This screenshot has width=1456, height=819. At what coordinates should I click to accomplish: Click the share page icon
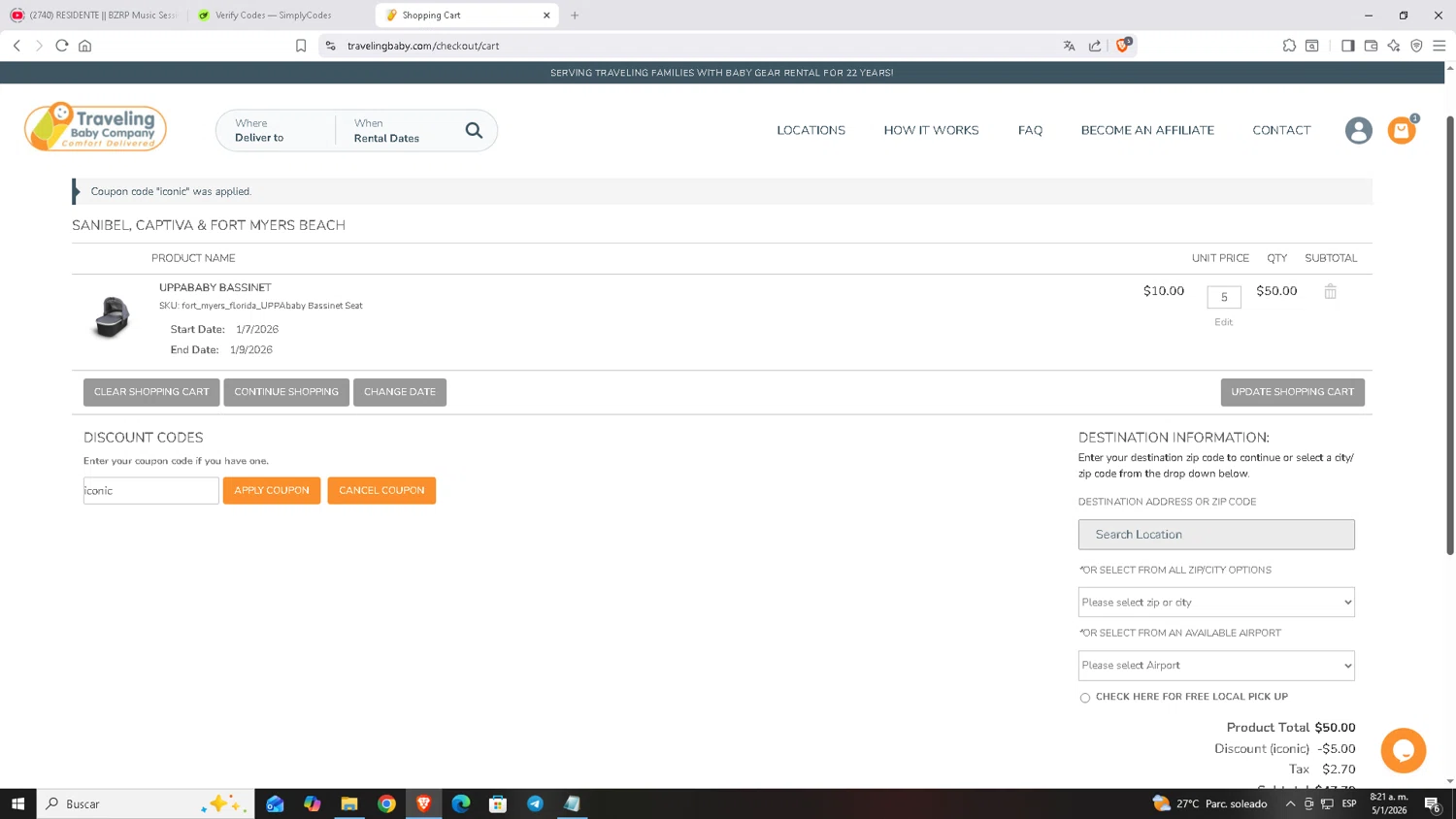(1095, 46)
